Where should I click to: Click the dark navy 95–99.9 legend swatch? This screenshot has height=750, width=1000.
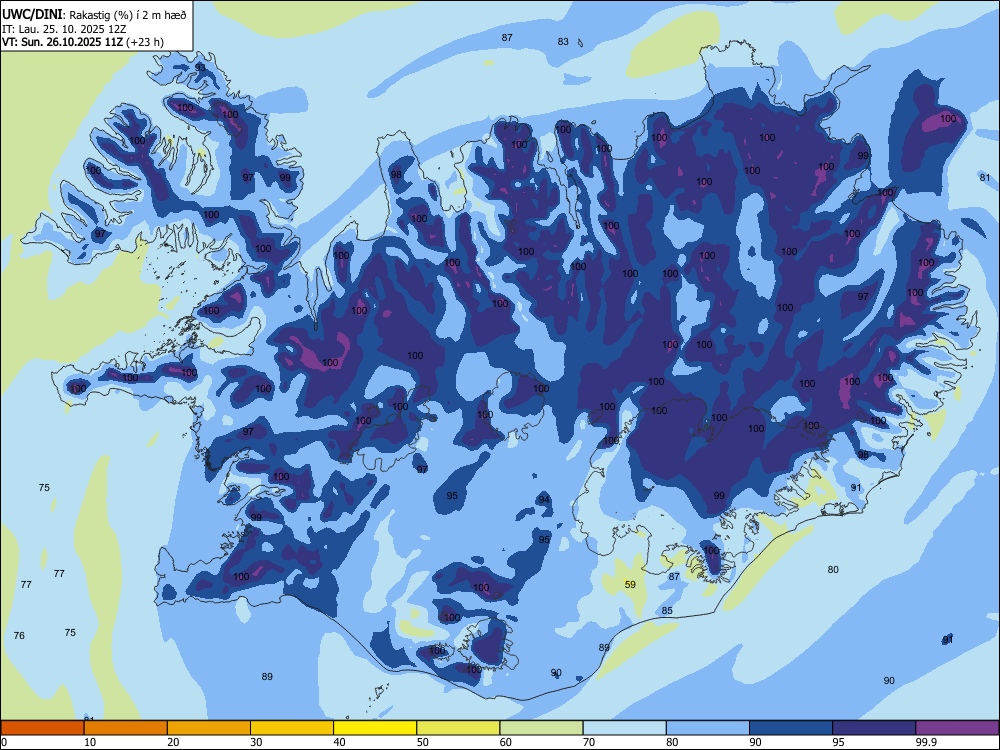(x=874, y=728)
